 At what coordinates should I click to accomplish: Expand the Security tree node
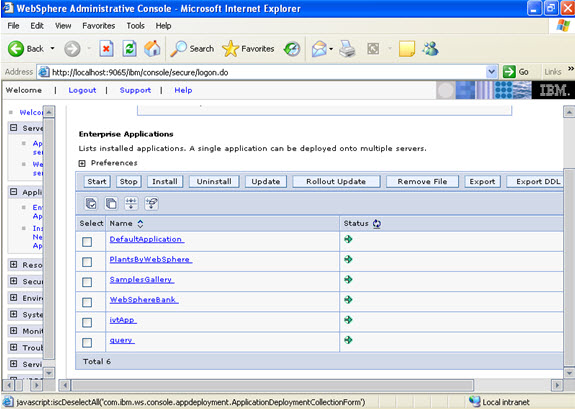pyautogui.click(x=14, y=281)
